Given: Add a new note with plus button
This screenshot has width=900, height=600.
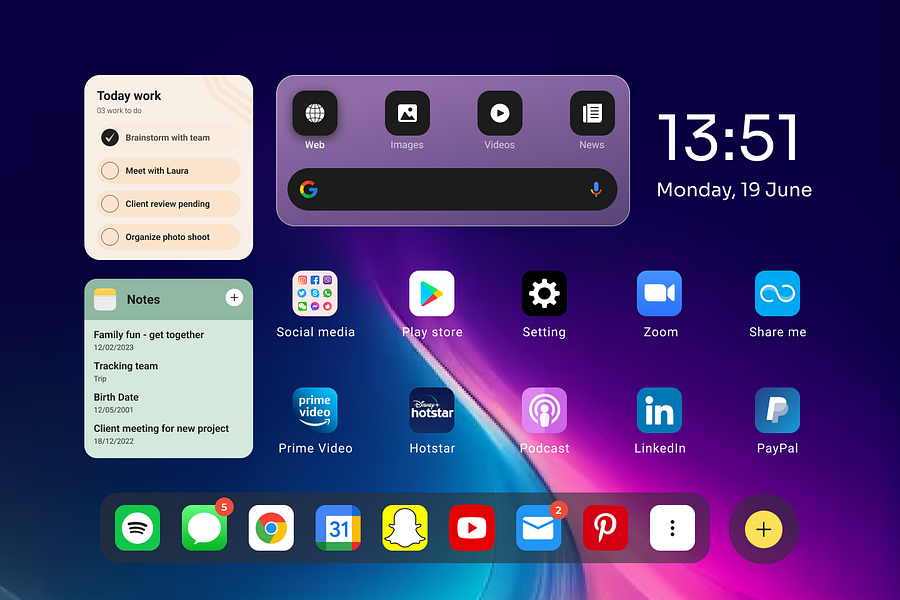Looking at the screenshot, I should coord(234,297).
